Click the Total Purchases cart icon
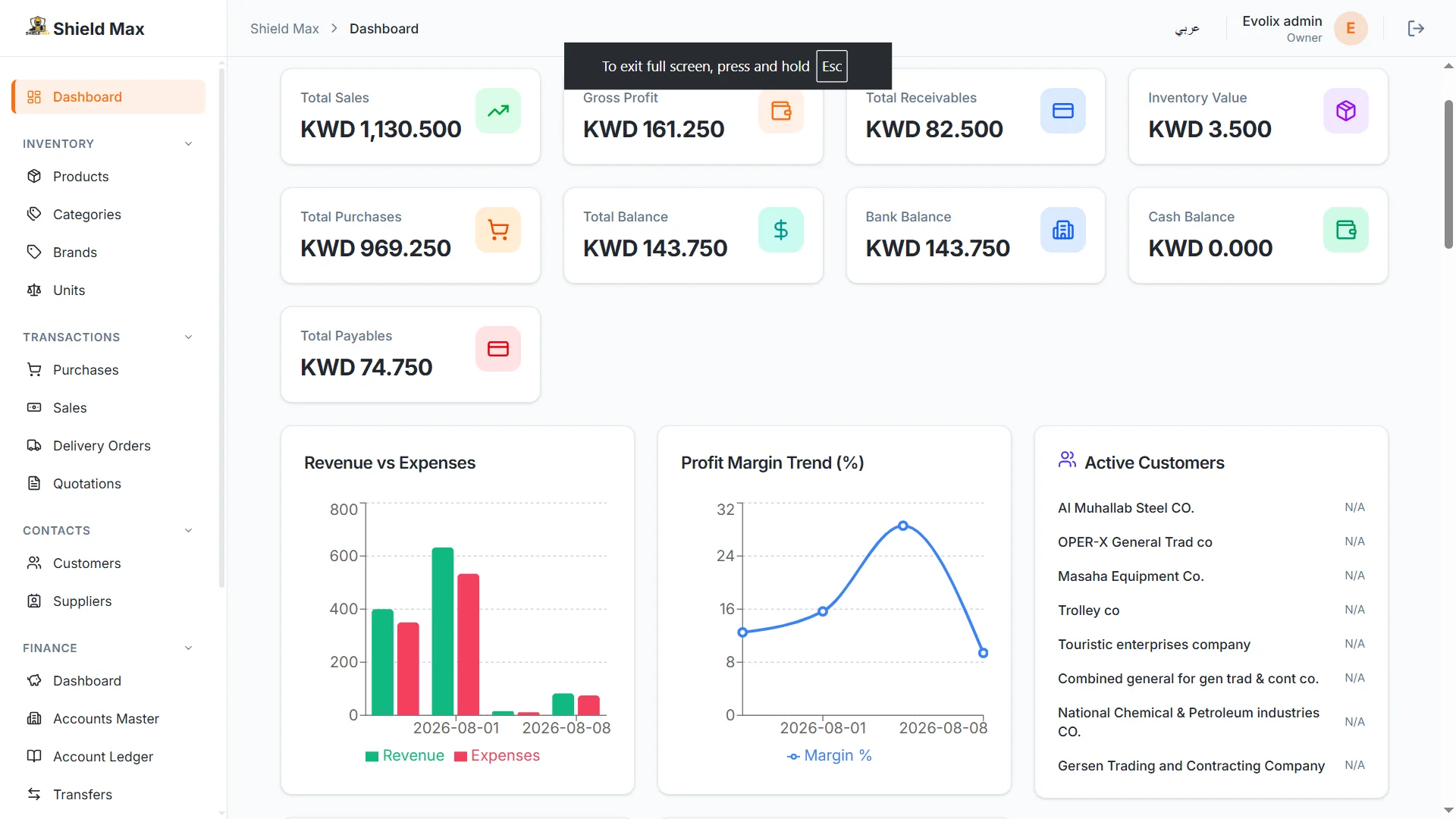The image size is (1456, 819). pos(498,230)
